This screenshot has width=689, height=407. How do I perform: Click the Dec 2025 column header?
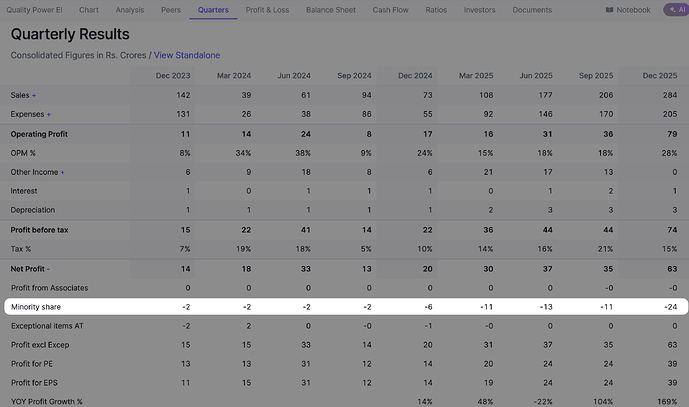pyautogui.click(x=661, y=75)
